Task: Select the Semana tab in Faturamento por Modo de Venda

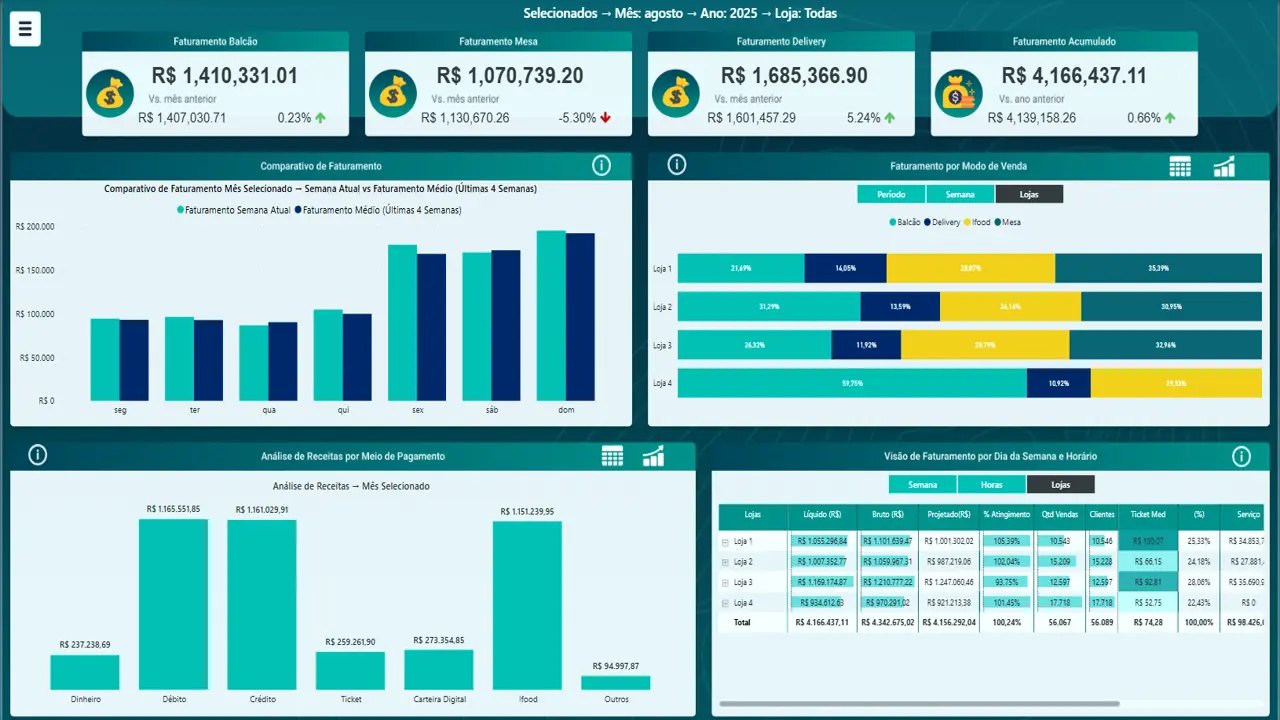Action: (x=960, y=194)
